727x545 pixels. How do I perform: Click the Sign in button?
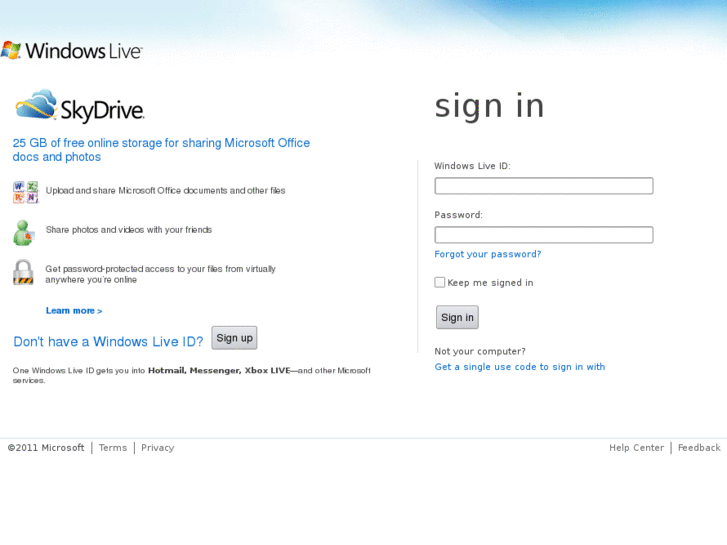pyautogui.click(x=457, y=317)
